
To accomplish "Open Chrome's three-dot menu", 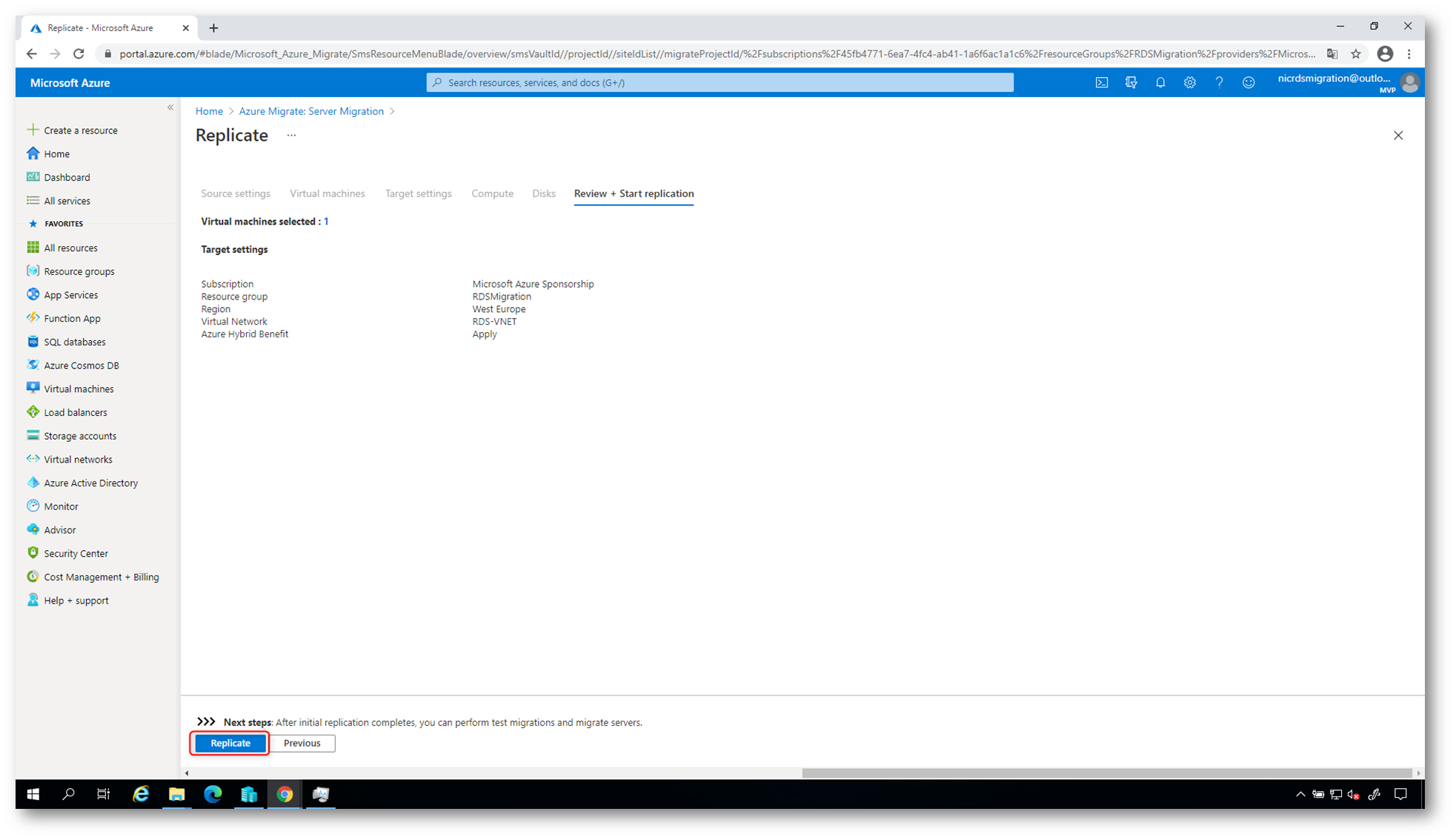I will [x=1409, y=54].
